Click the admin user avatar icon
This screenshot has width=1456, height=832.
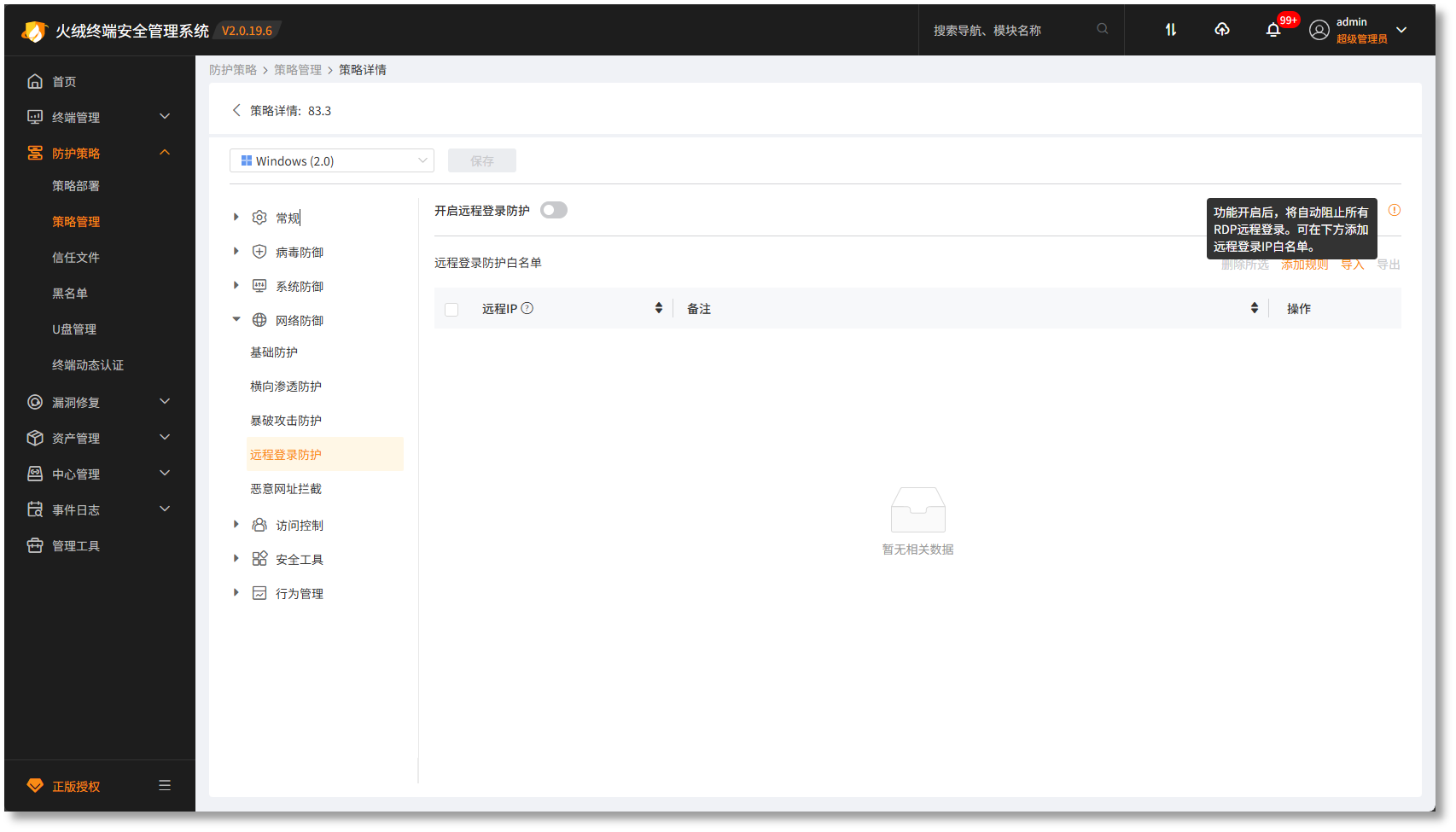pyautogui.click(x=1319, y=31)
